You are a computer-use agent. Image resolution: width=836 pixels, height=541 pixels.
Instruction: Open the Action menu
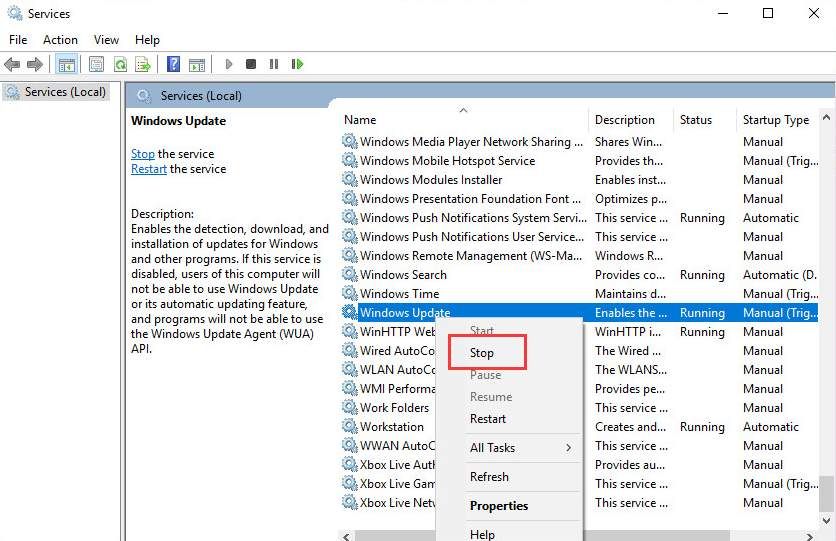[x=60, y=39]
